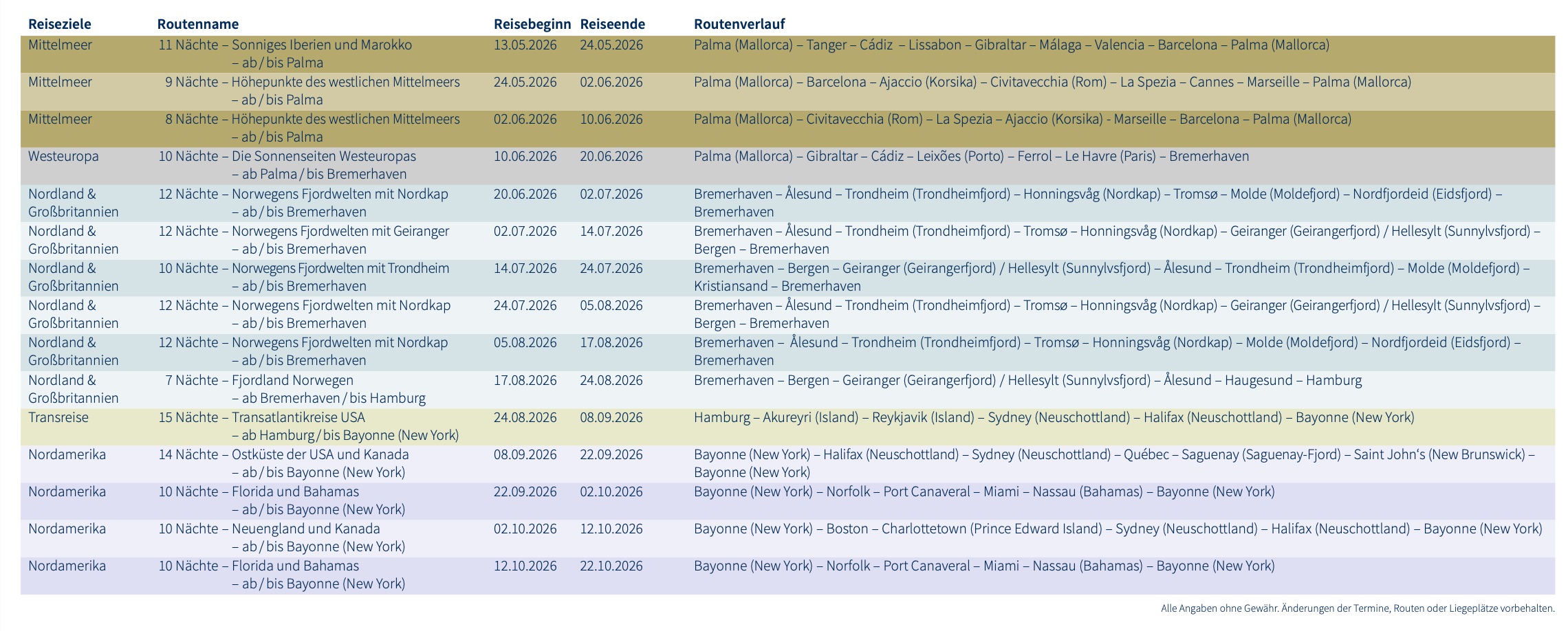Image resolution: width=1568 pixels, height=631 pixels.
Task: Choose the Norwegens Fjordwelten mit Trondheim route
Action: point(340,269)
